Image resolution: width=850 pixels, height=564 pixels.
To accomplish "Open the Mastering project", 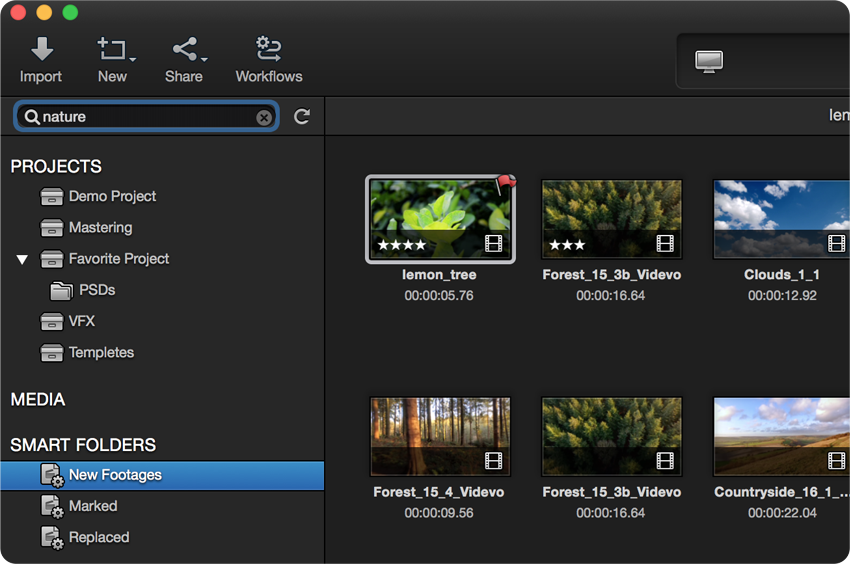I will 100,227.
